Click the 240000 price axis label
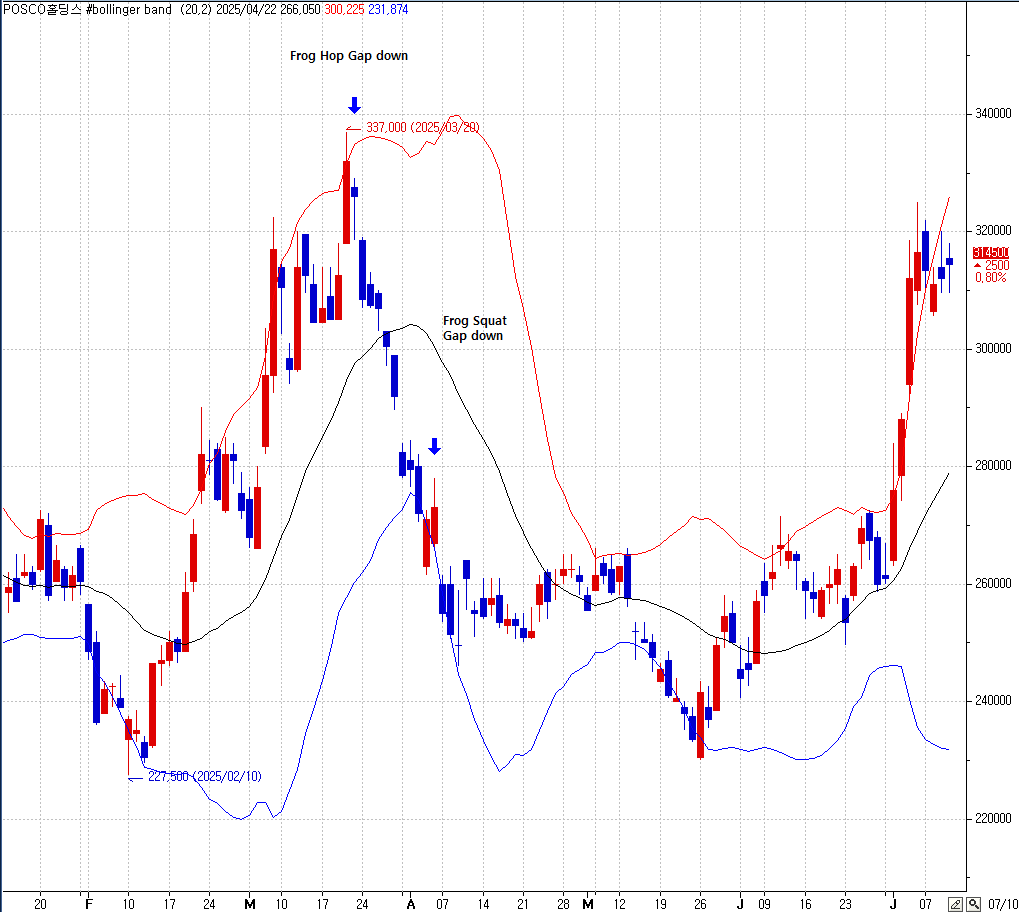1019x912 pixels. [x=993, y=701]
